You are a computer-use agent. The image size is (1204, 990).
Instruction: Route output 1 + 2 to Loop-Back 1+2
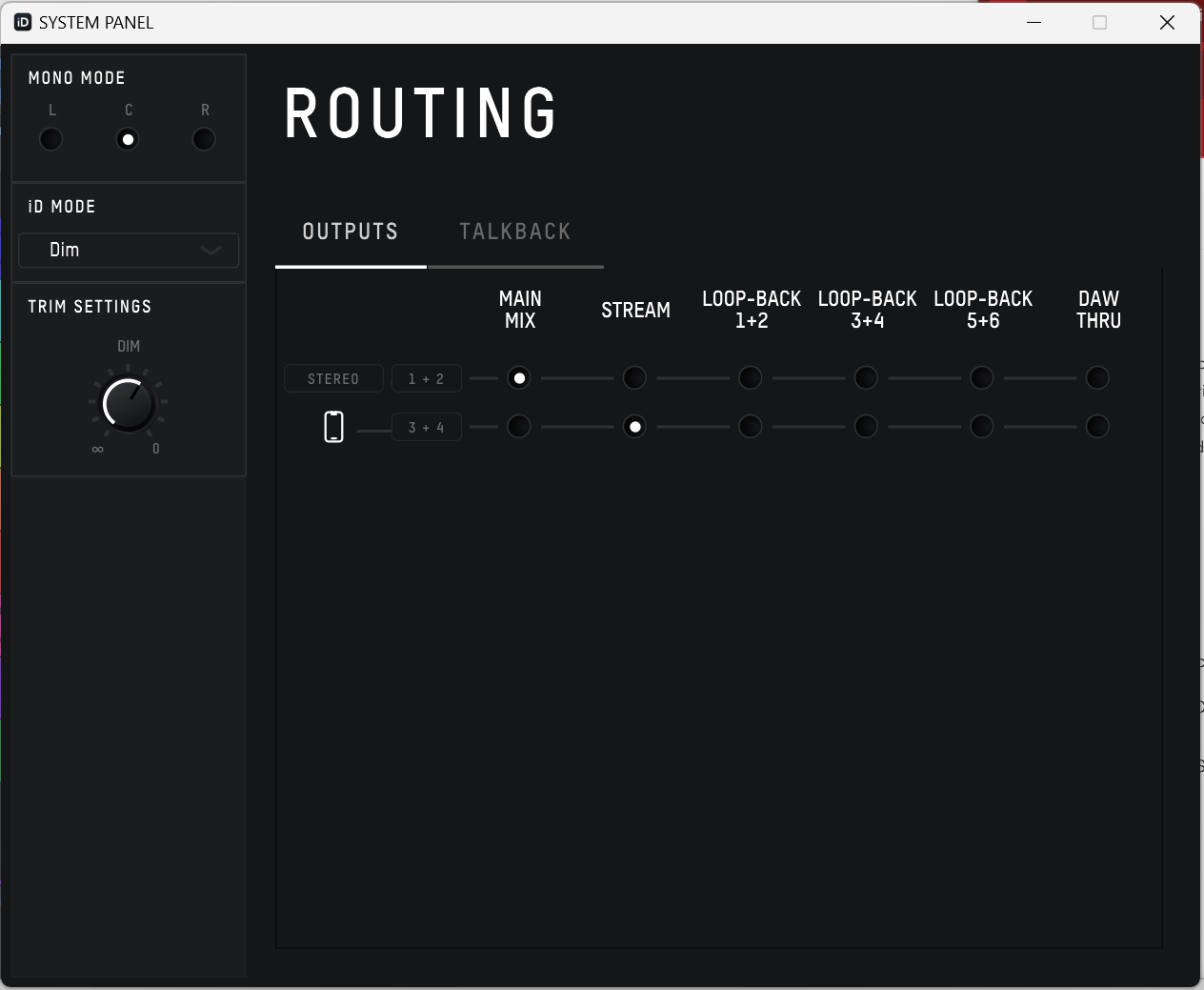pyautogui.click(x=751, y=378)
